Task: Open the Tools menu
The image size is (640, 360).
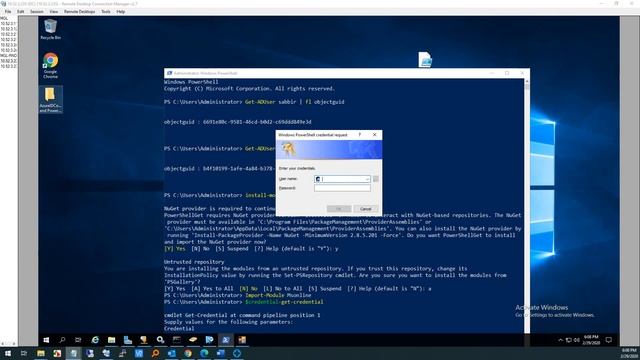Action: [106, 11]
